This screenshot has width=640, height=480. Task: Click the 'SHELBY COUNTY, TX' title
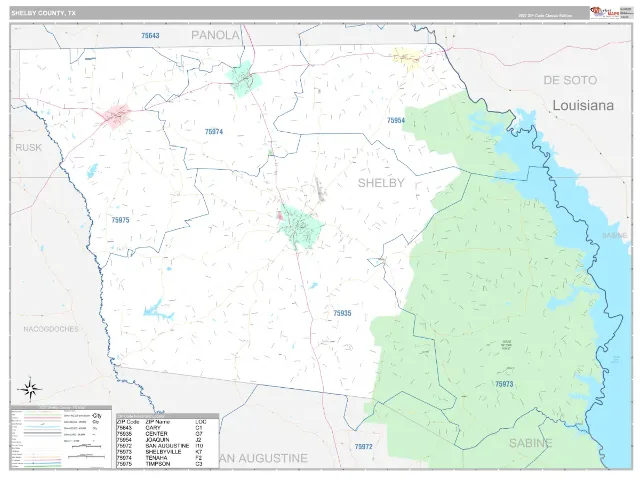[x=43, y=13]
